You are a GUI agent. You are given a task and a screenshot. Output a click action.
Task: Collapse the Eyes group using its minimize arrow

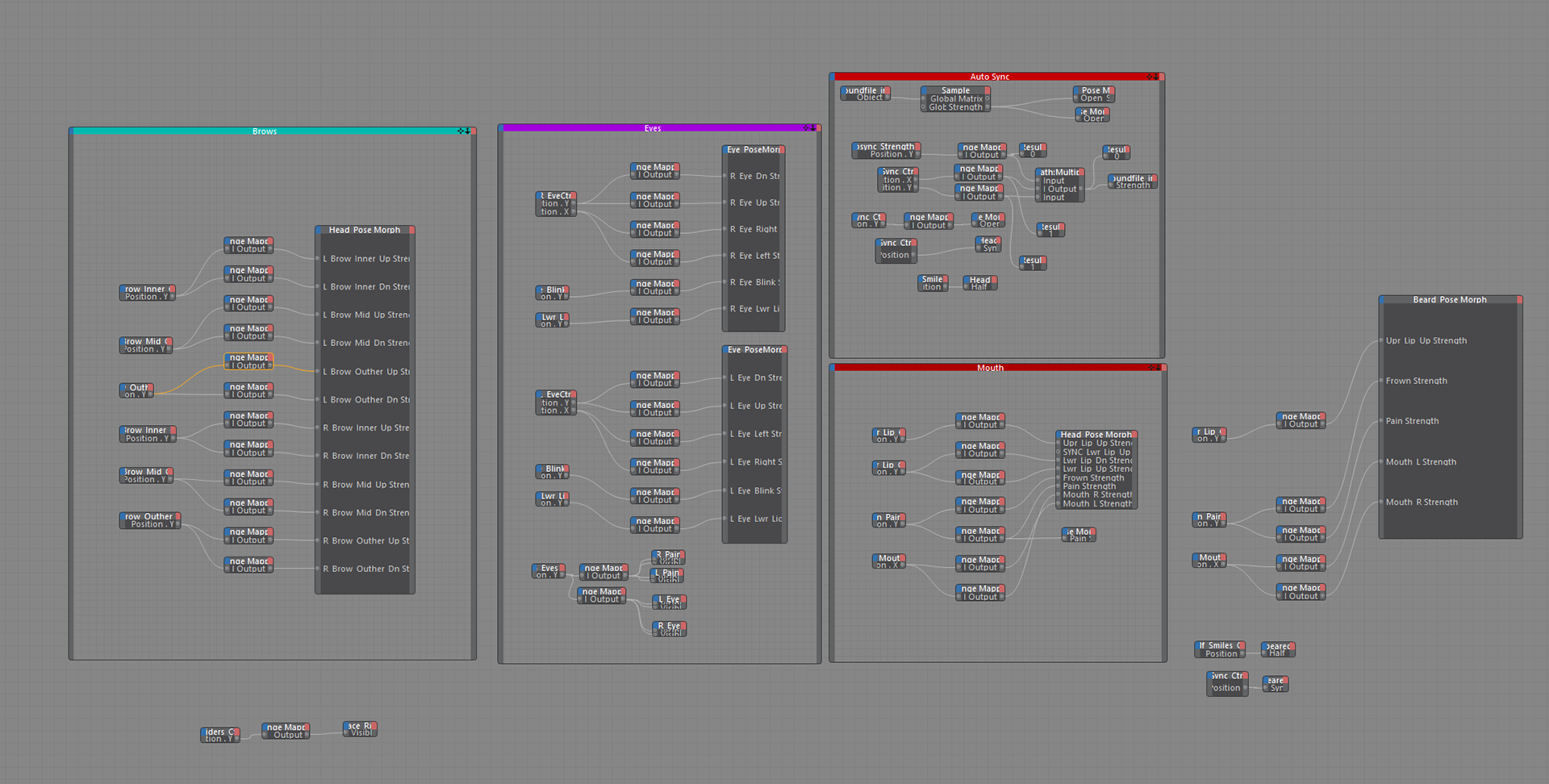[812, 129]
